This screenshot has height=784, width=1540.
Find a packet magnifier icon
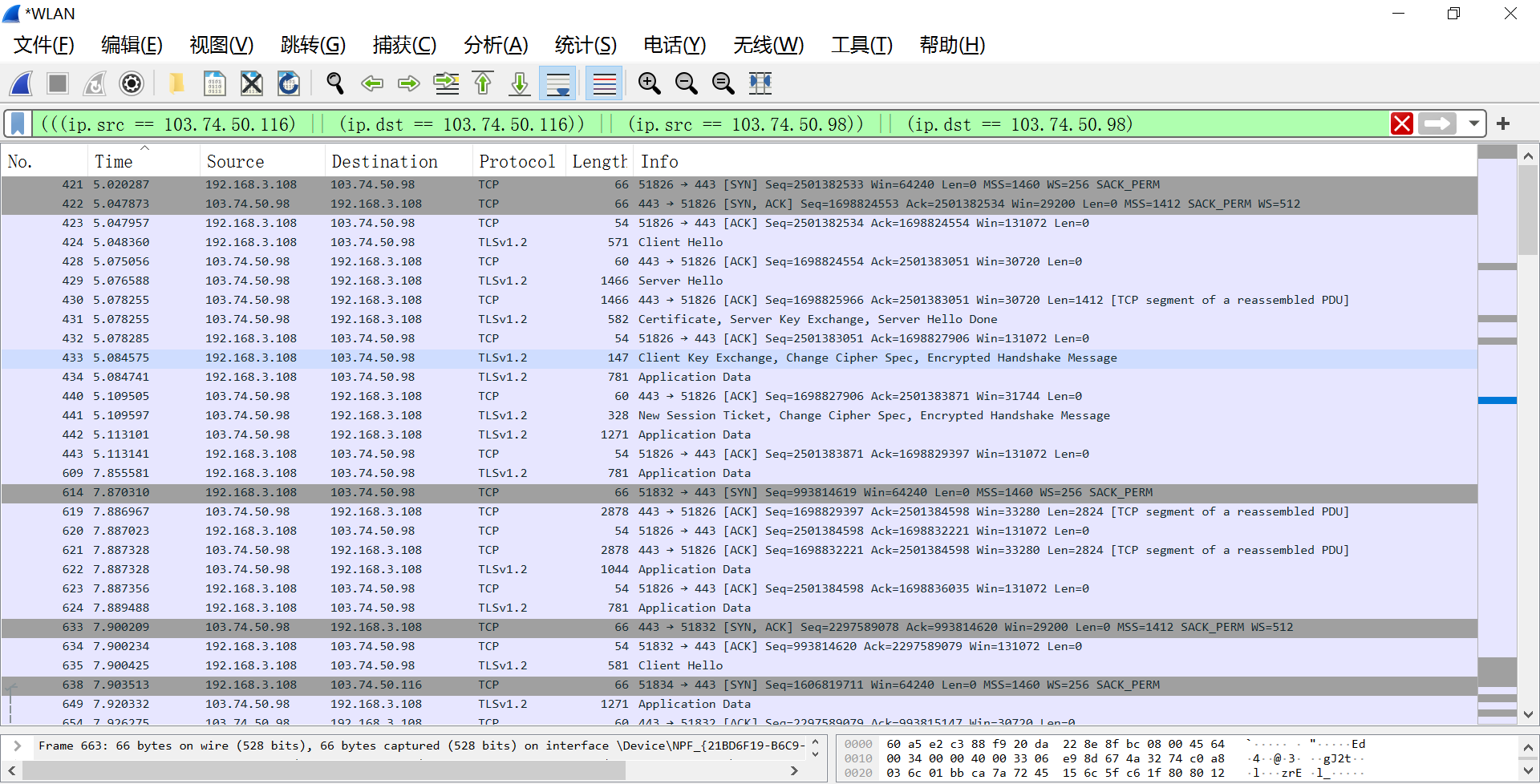[334, 83]
